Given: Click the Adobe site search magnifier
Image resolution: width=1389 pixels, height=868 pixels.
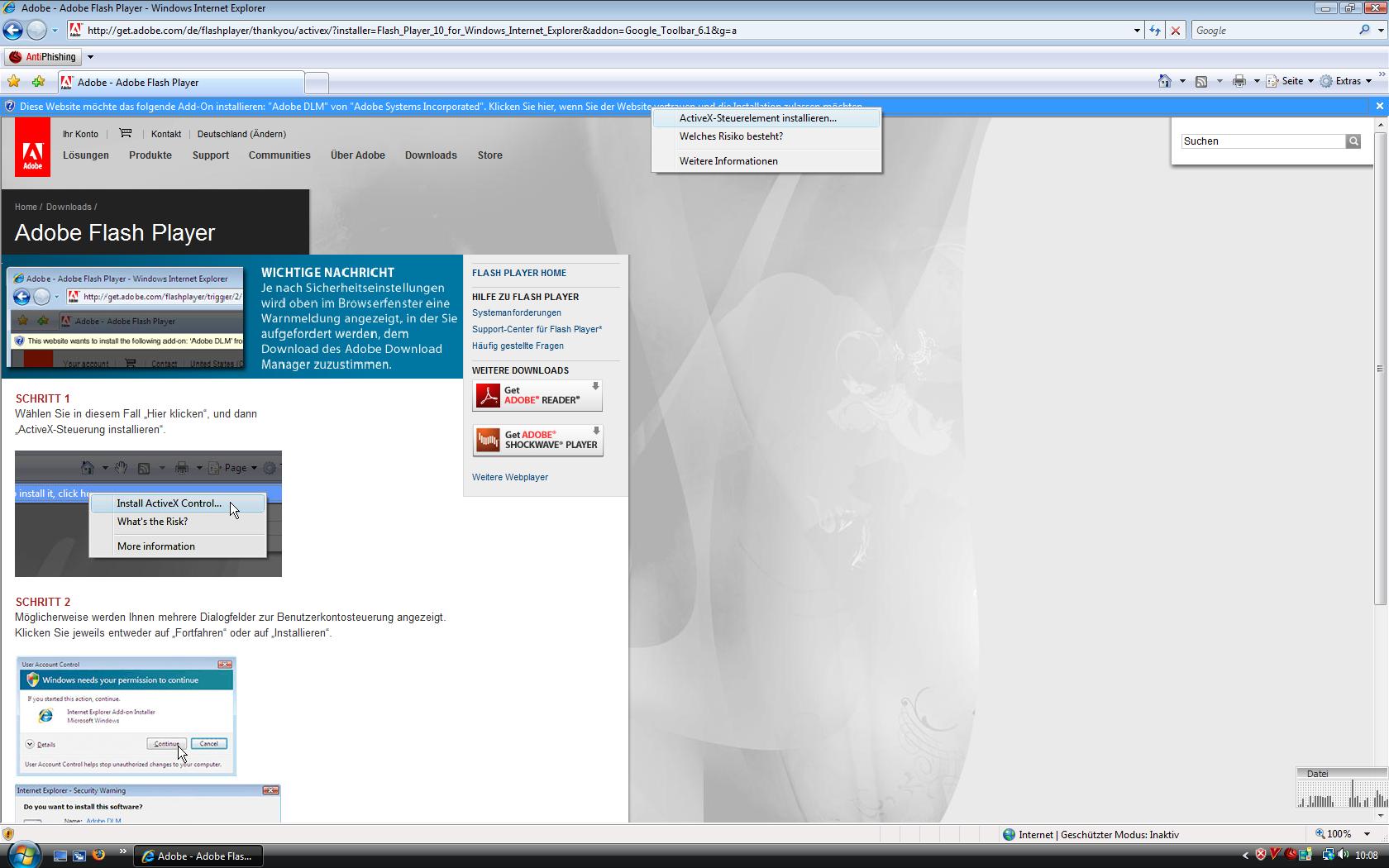Looking at the screenshot, I should tap(1353, 141).
